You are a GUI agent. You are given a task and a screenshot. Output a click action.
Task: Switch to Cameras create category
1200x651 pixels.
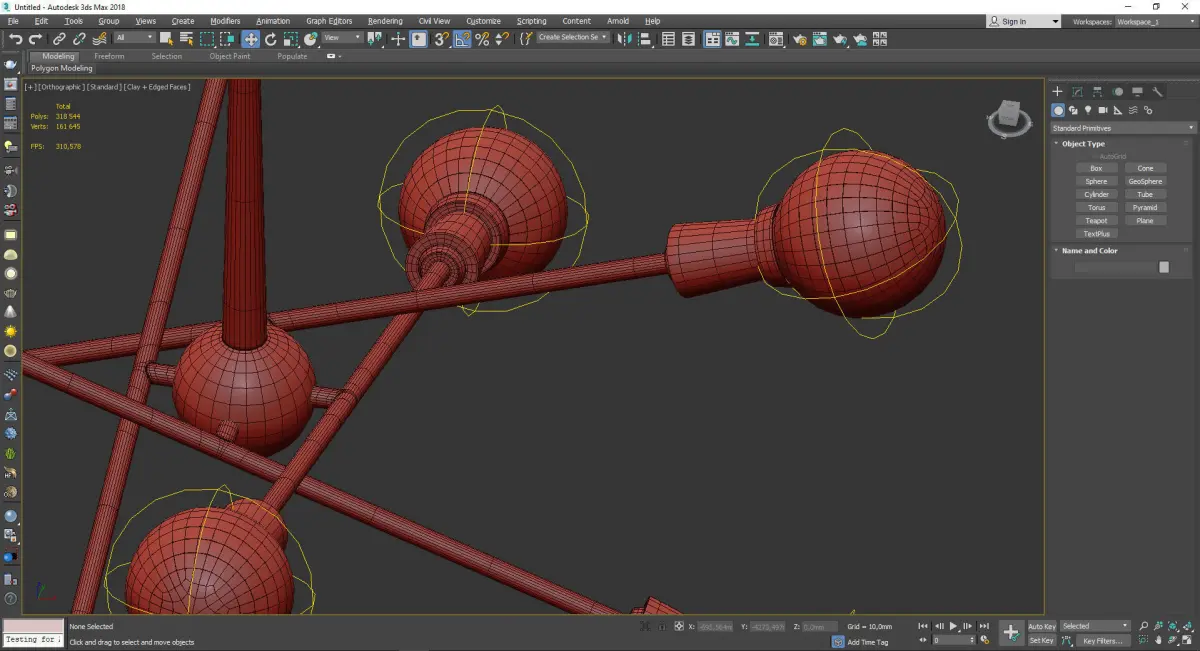[x=1103, y=110]
